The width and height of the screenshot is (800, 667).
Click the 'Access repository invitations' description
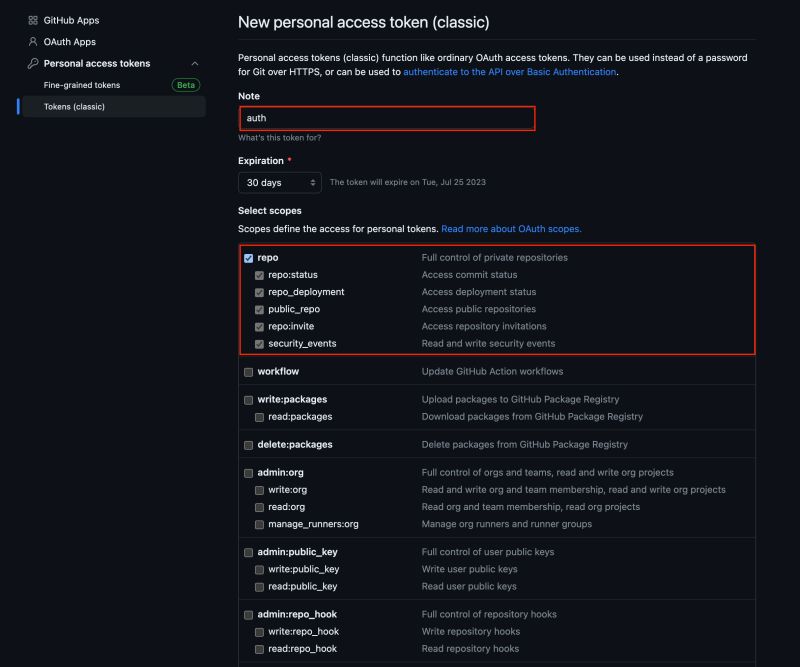pos(484,326)
